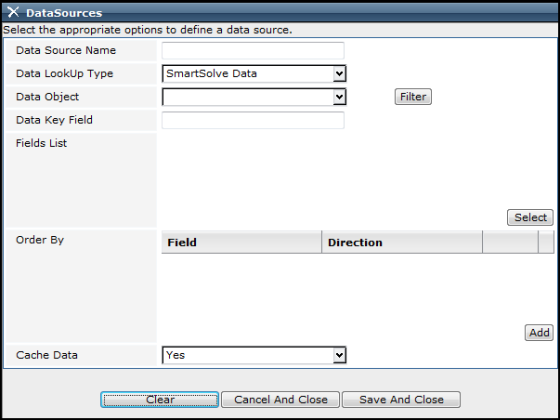Close the DataSources dialog with X icon
The width and height of the screenshot is (560, 420).
tap(13, 12)
